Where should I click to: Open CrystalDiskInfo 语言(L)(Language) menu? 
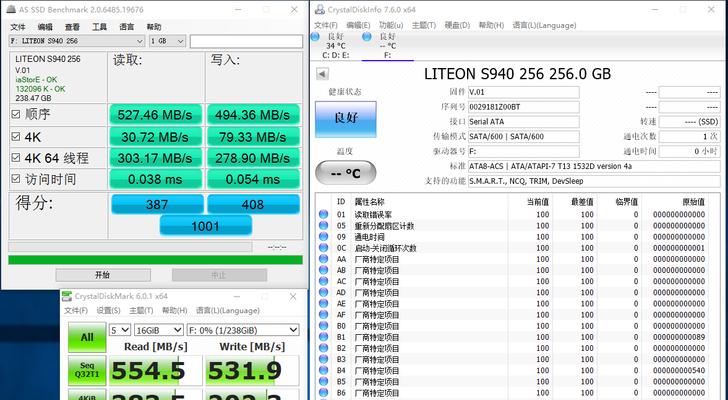click(544, 25)
